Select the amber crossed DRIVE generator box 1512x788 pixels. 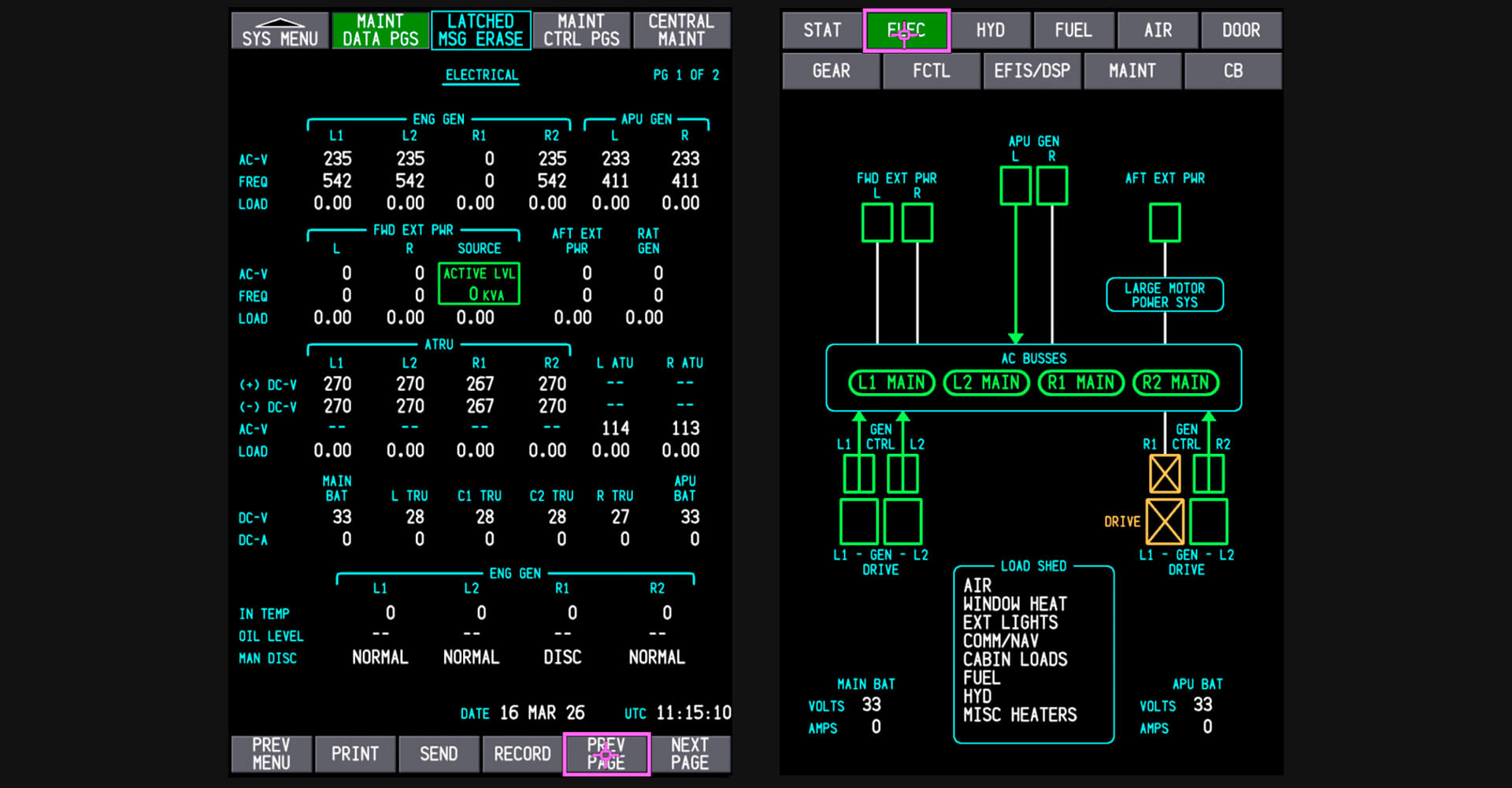[1165, 522]
